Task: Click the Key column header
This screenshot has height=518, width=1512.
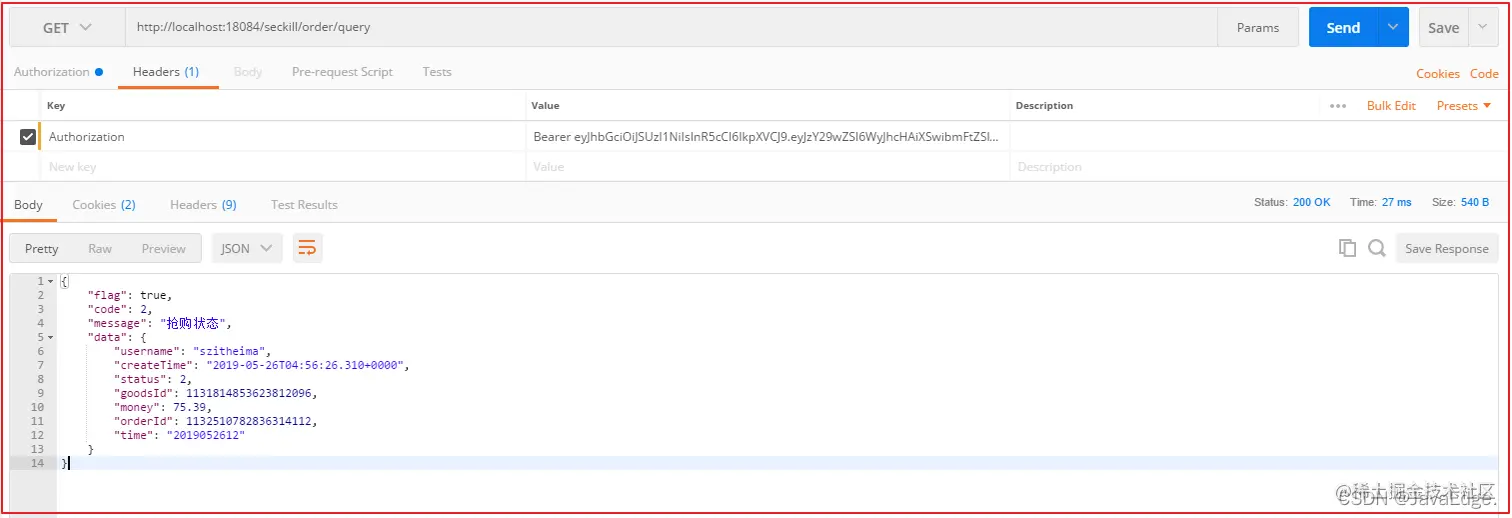Action: [x=56, y=106]
